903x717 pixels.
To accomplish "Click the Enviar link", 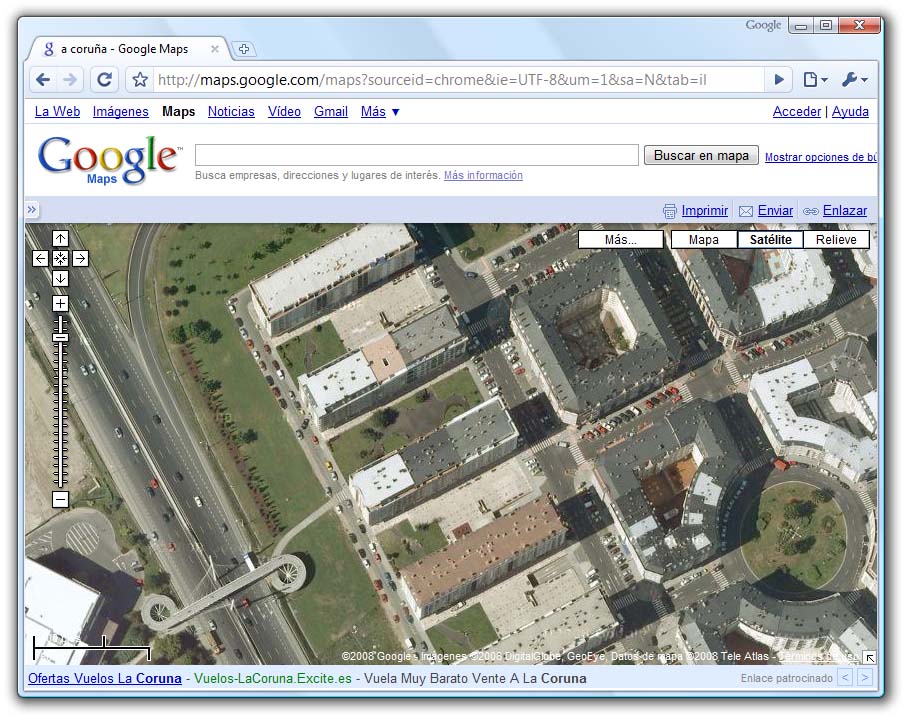I will [x=775, y=211].
